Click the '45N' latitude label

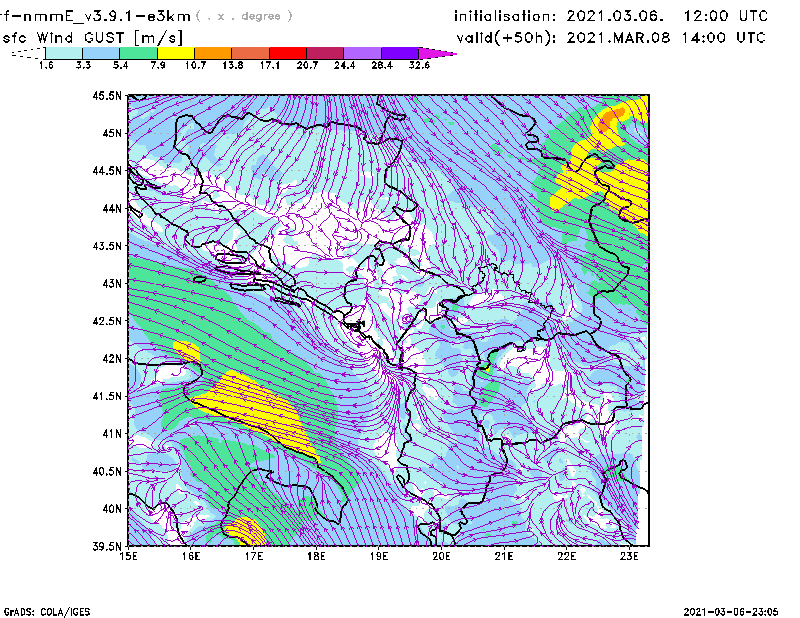(x=112, y=133)
